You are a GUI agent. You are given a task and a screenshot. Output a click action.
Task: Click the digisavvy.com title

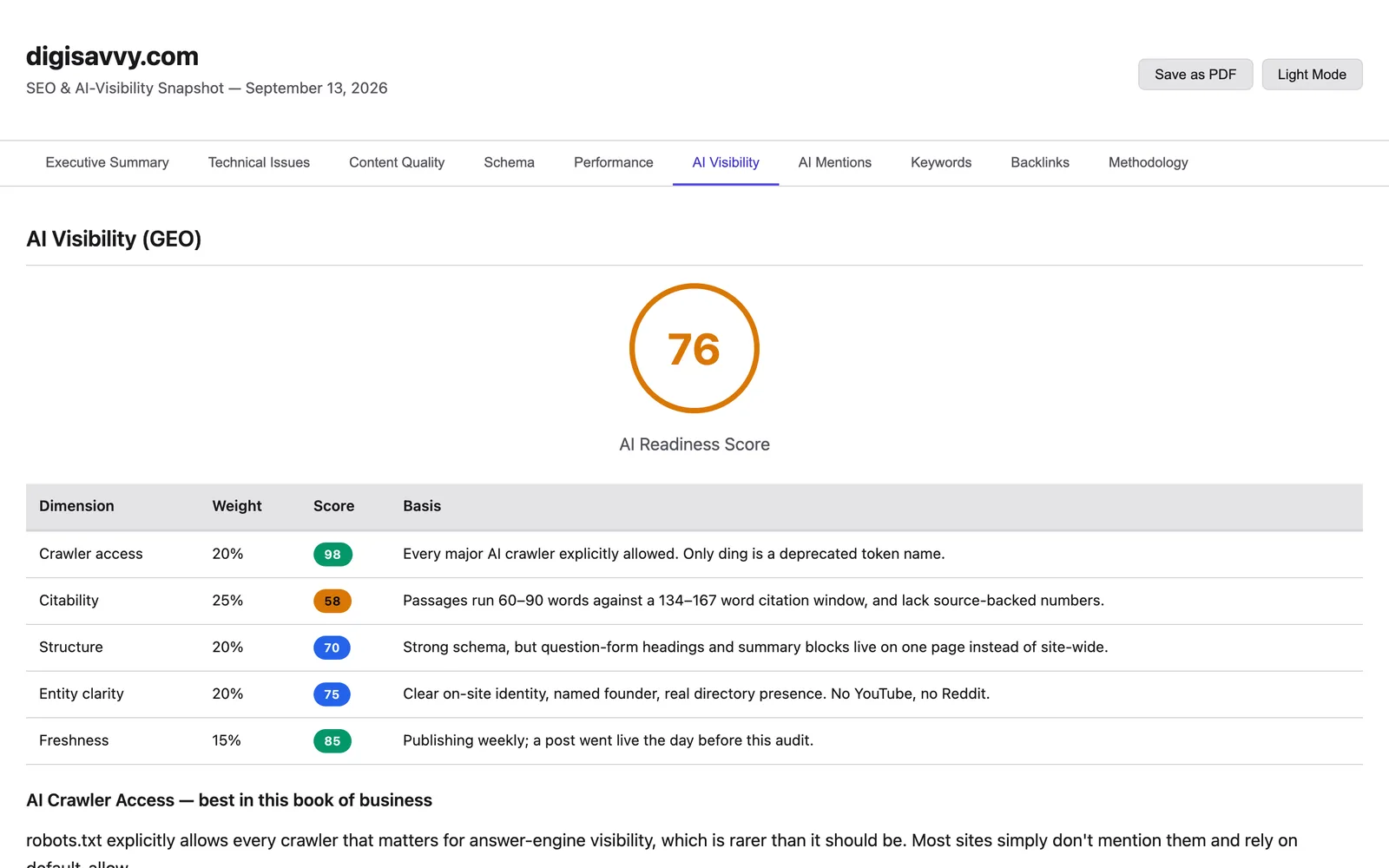click(112, 56)
